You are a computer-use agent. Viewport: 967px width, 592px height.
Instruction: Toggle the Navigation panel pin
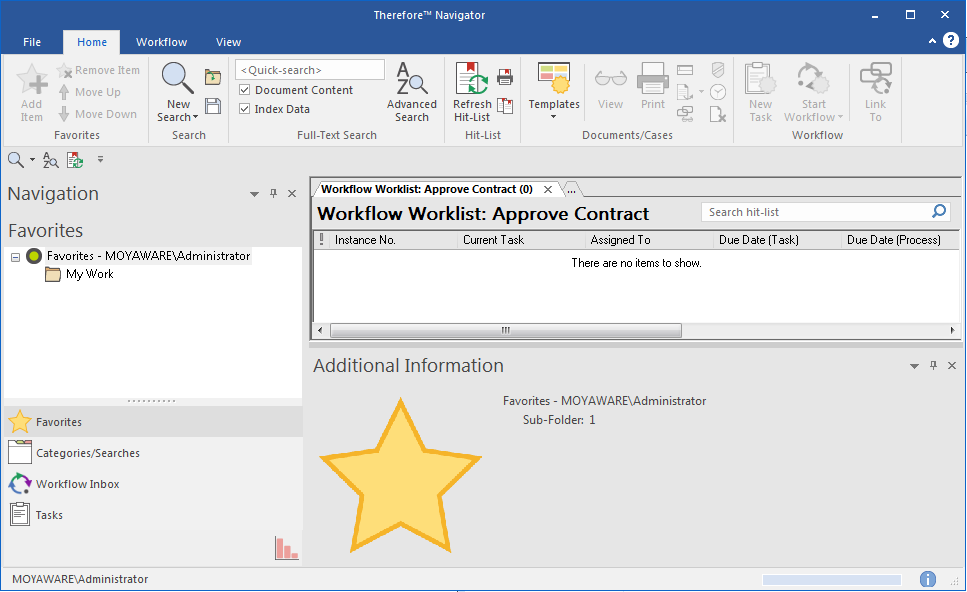pos(272,193)
